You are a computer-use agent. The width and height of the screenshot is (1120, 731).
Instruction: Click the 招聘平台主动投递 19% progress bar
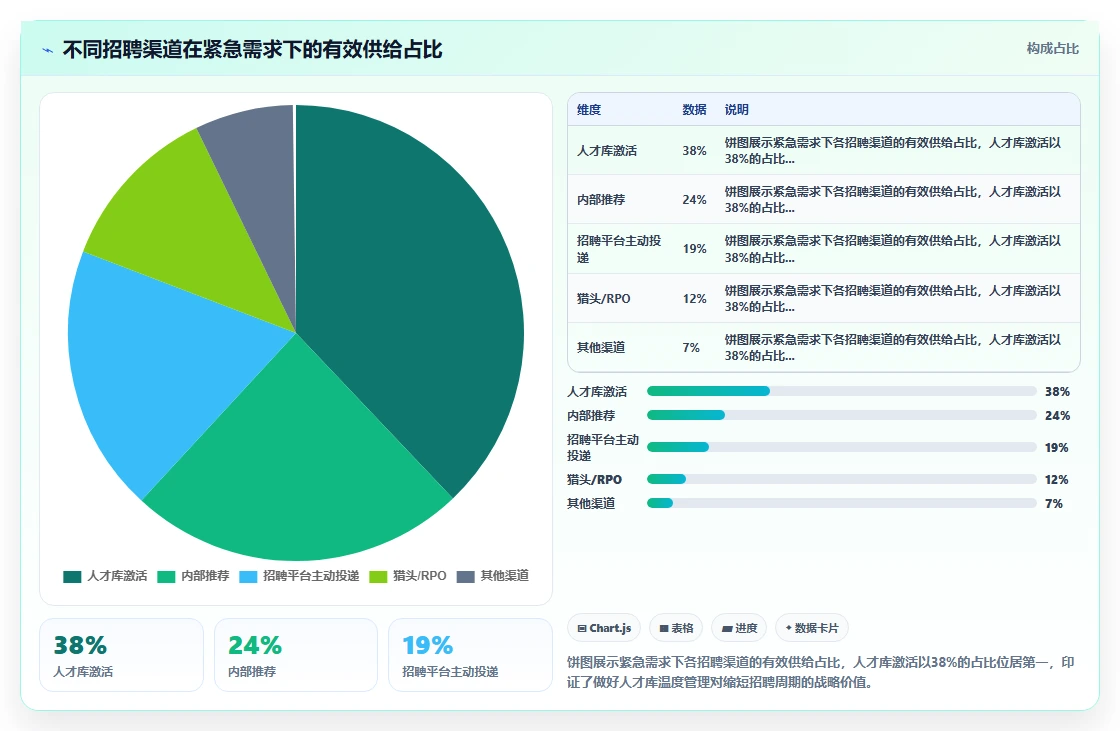coord(841,447)
